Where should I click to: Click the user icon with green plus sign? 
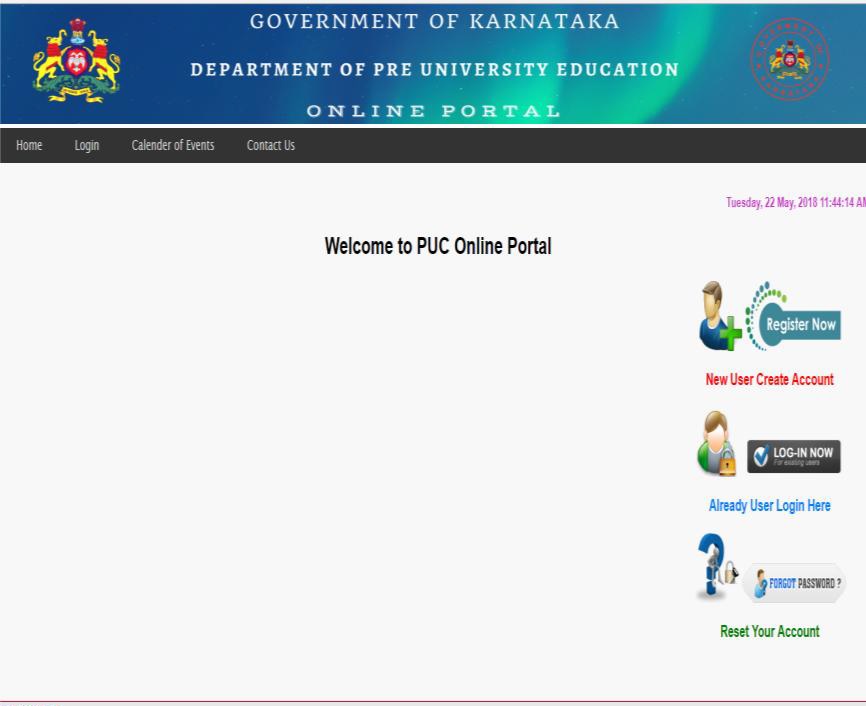pos(719,318)
